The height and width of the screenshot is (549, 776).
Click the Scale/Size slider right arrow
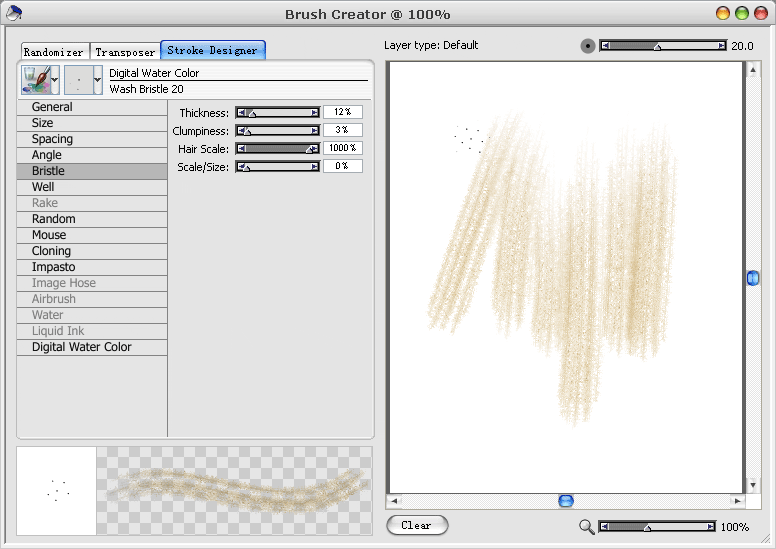(x=315, y=167)
